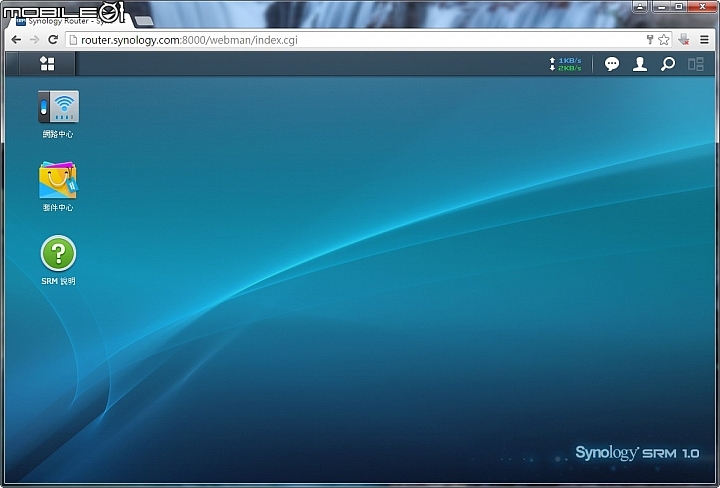Viewport: 720px width, 488px height.
Task: Maximize the browser window
Action: point(679,6)
